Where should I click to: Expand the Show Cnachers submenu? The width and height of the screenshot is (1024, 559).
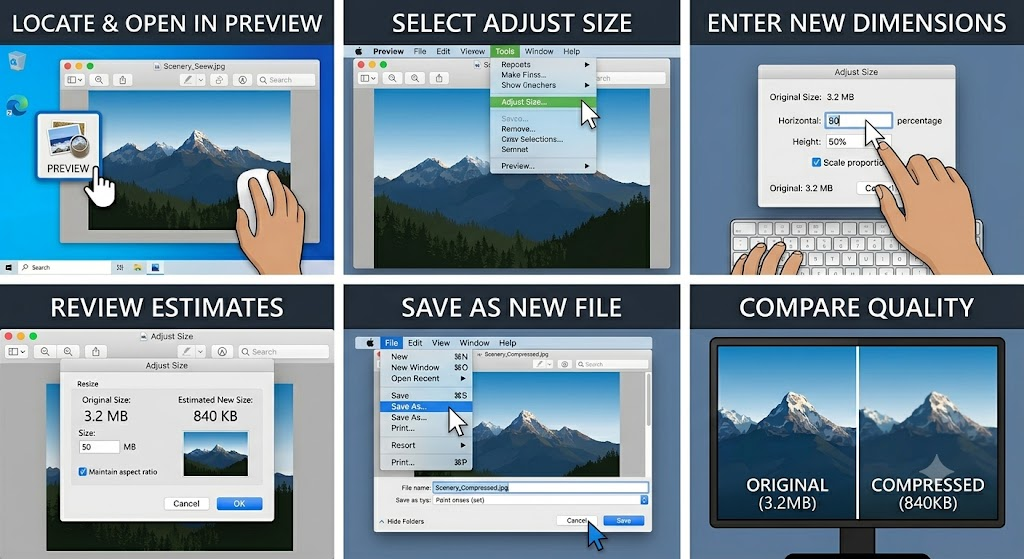click(543, 85)
